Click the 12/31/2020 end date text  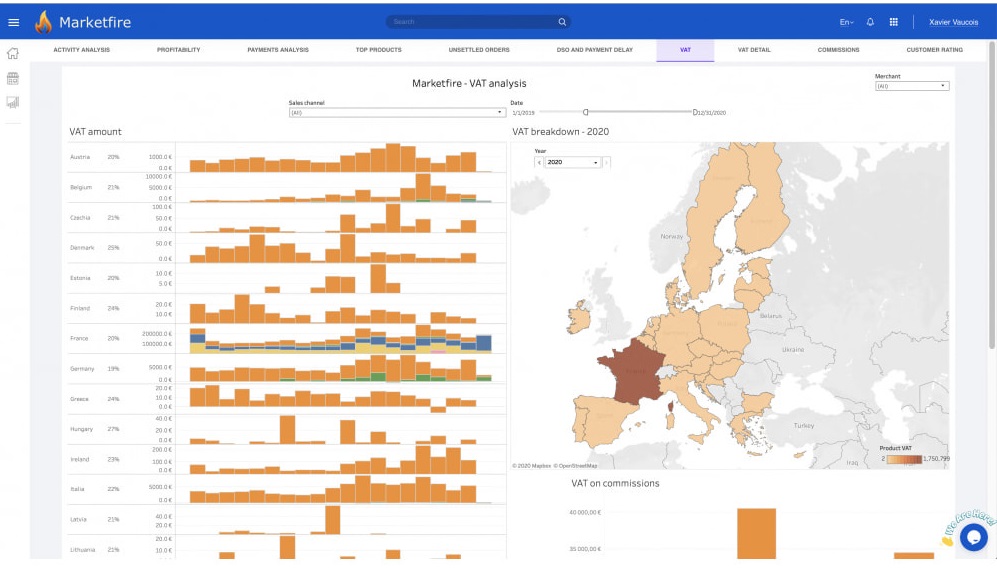click(x=712, y=113)
